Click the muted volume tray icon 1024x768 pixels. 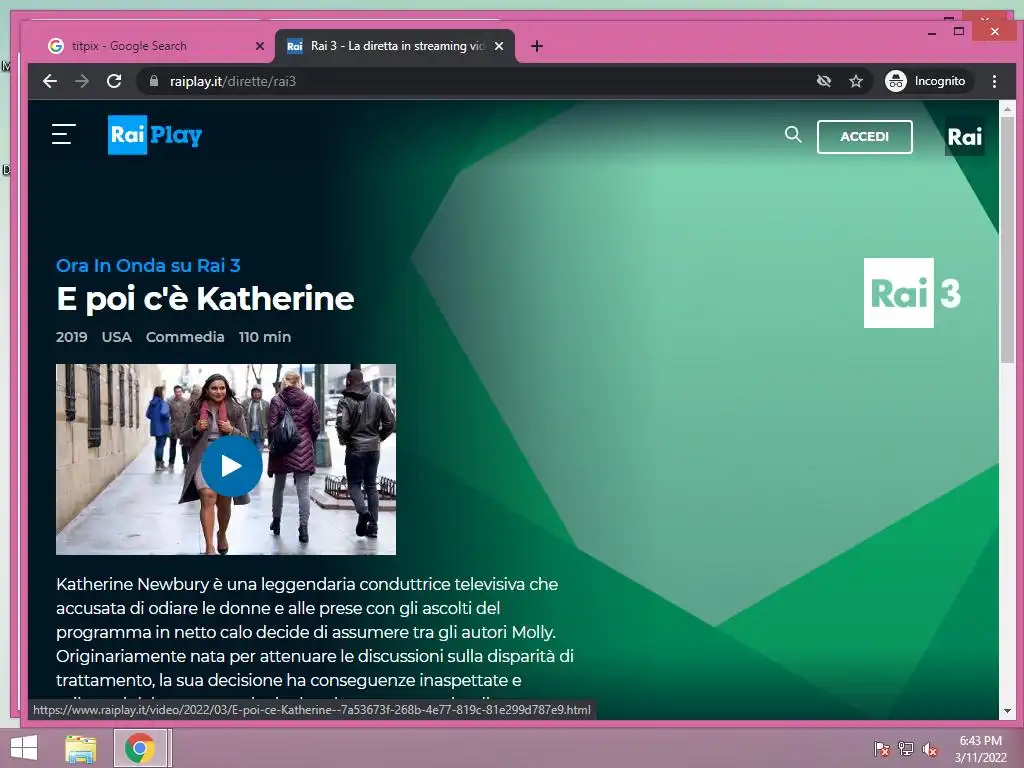pyautogui.click(x=930, y=749)
